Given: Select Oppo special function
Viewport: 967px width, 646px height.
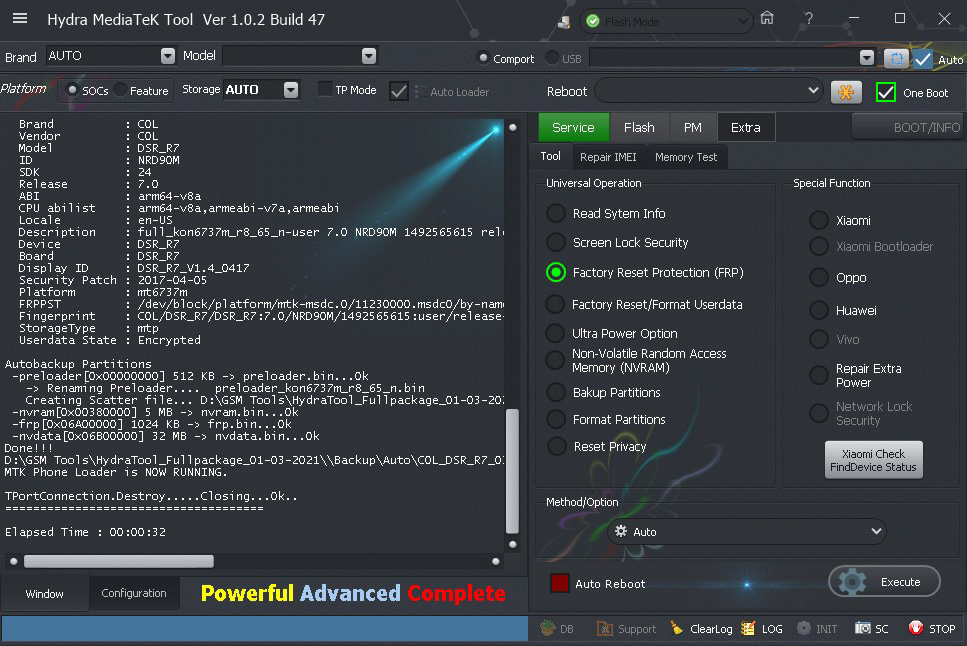Looking at the screenshot, I should [x=818, y=278].
